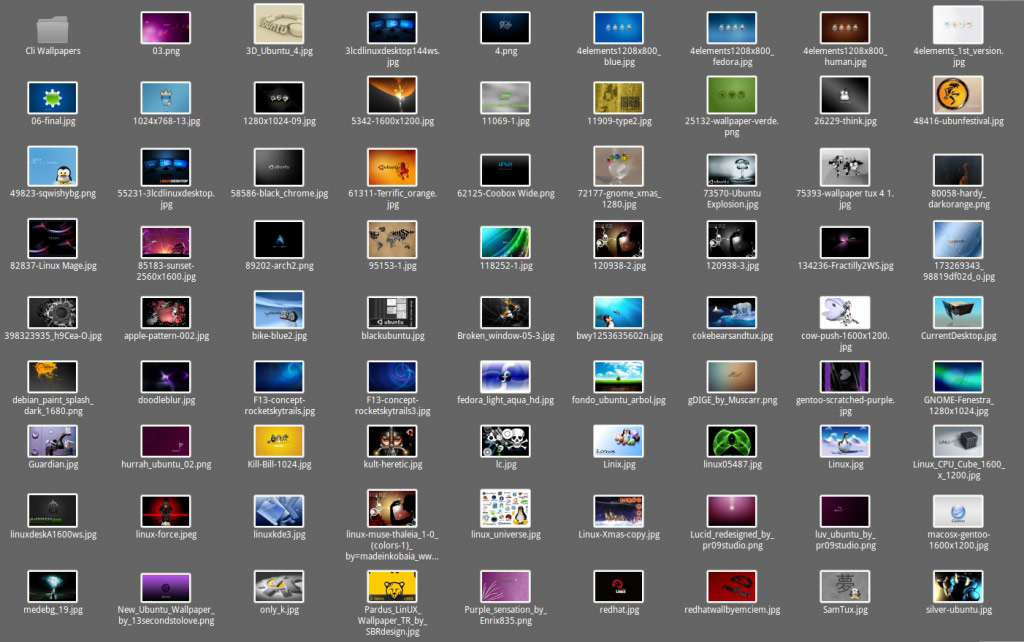Open the cow-push-1600x1200.jpg image

point(844,312)
